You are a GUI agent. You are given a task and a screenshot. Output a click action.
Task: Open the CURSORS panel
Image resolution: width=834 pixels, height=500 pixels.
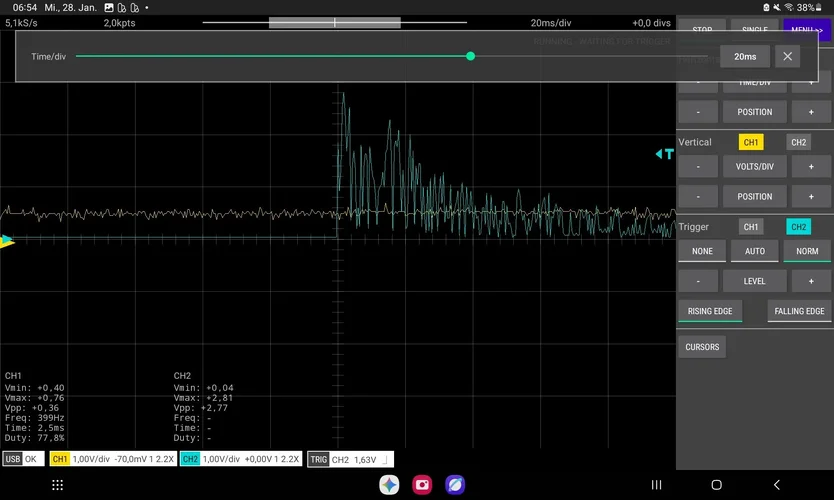pos(702,347)
